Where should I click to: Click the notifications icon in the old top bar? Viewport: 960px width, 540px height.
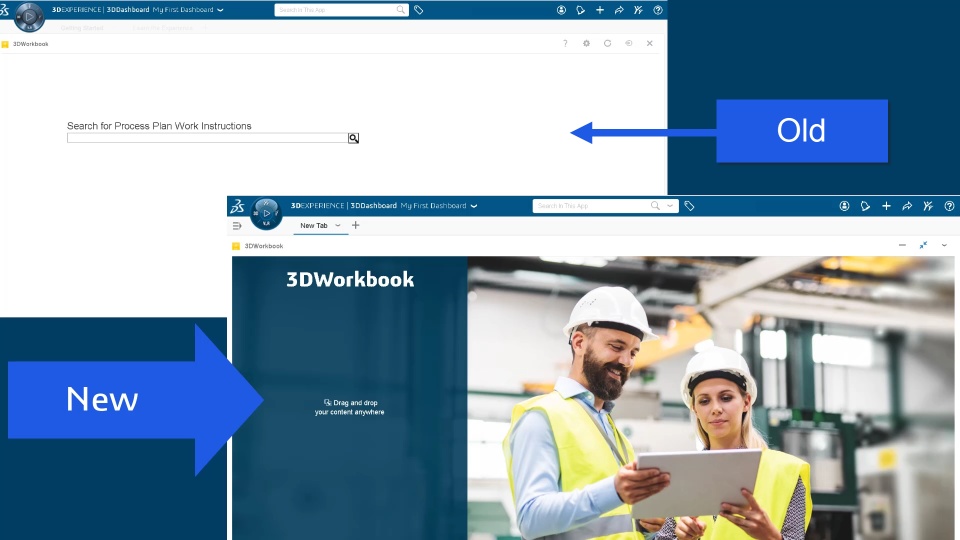[580, 10]
